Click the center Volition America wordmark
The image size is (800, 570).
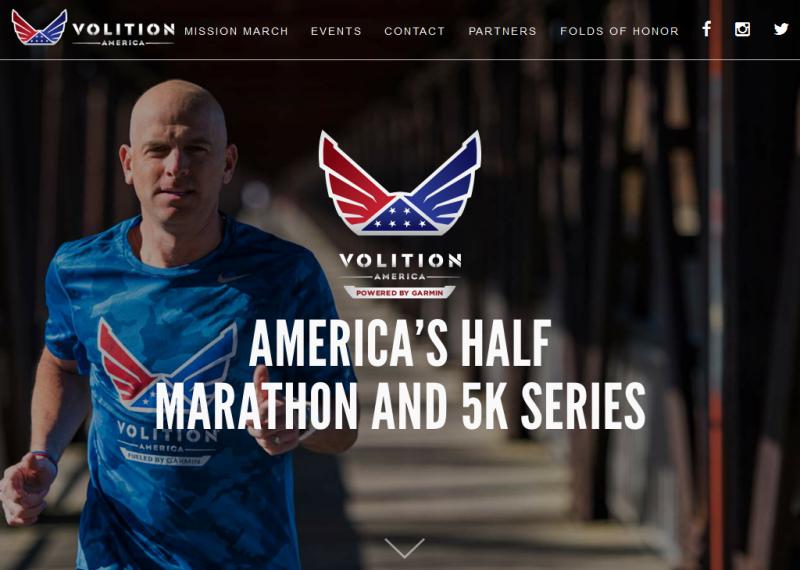(x=400, y=267)
